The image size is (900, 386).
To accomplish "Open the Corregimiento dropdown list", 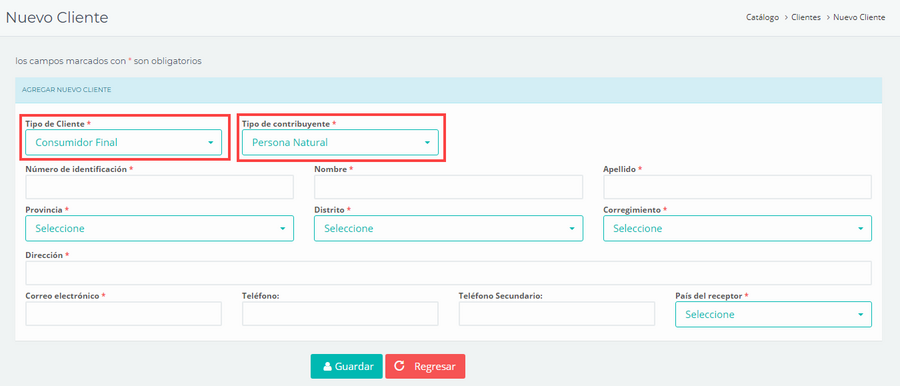I will (737, 228).
